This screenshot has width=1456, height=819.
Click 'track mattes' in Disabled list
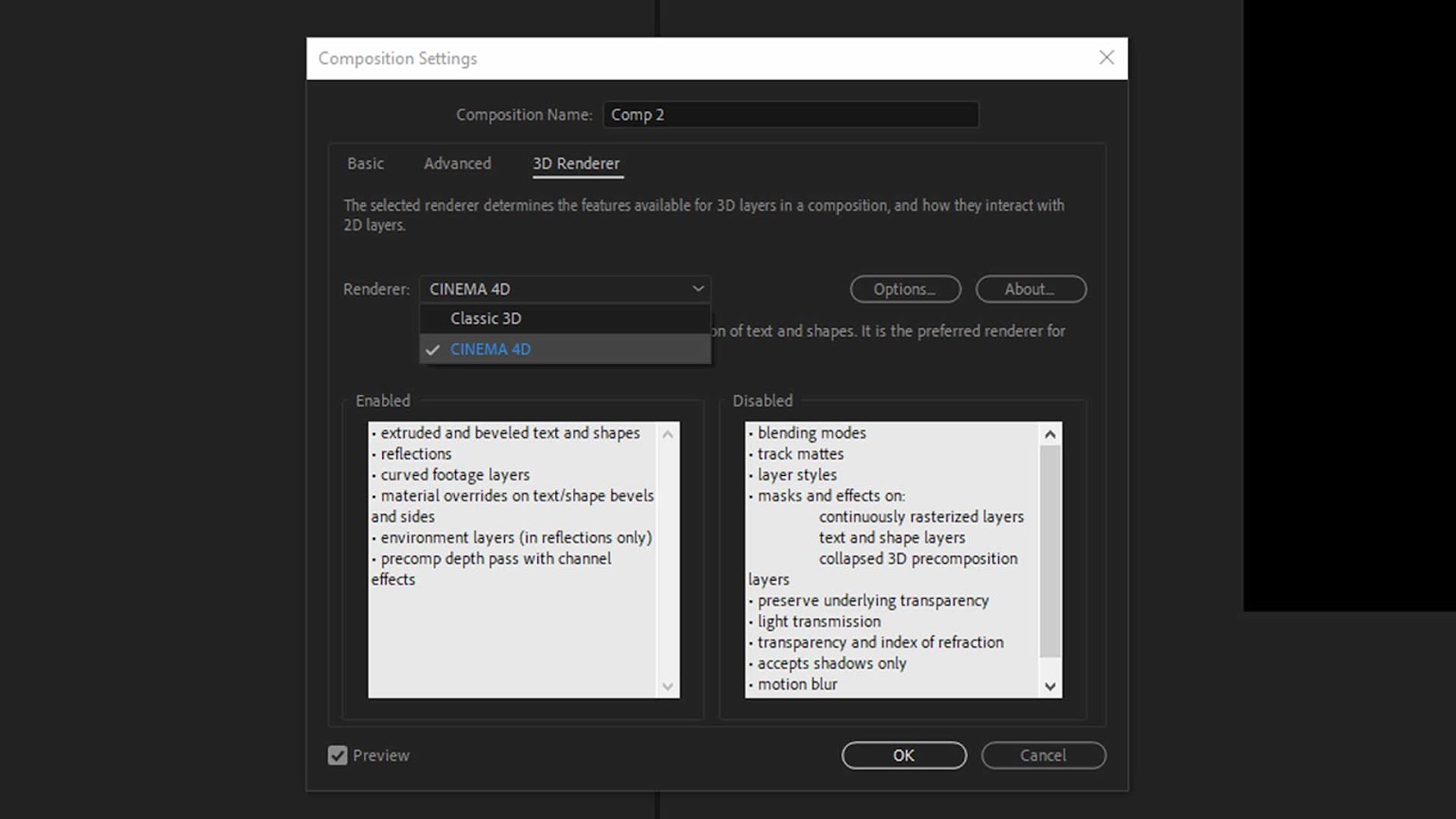(801, 454)
